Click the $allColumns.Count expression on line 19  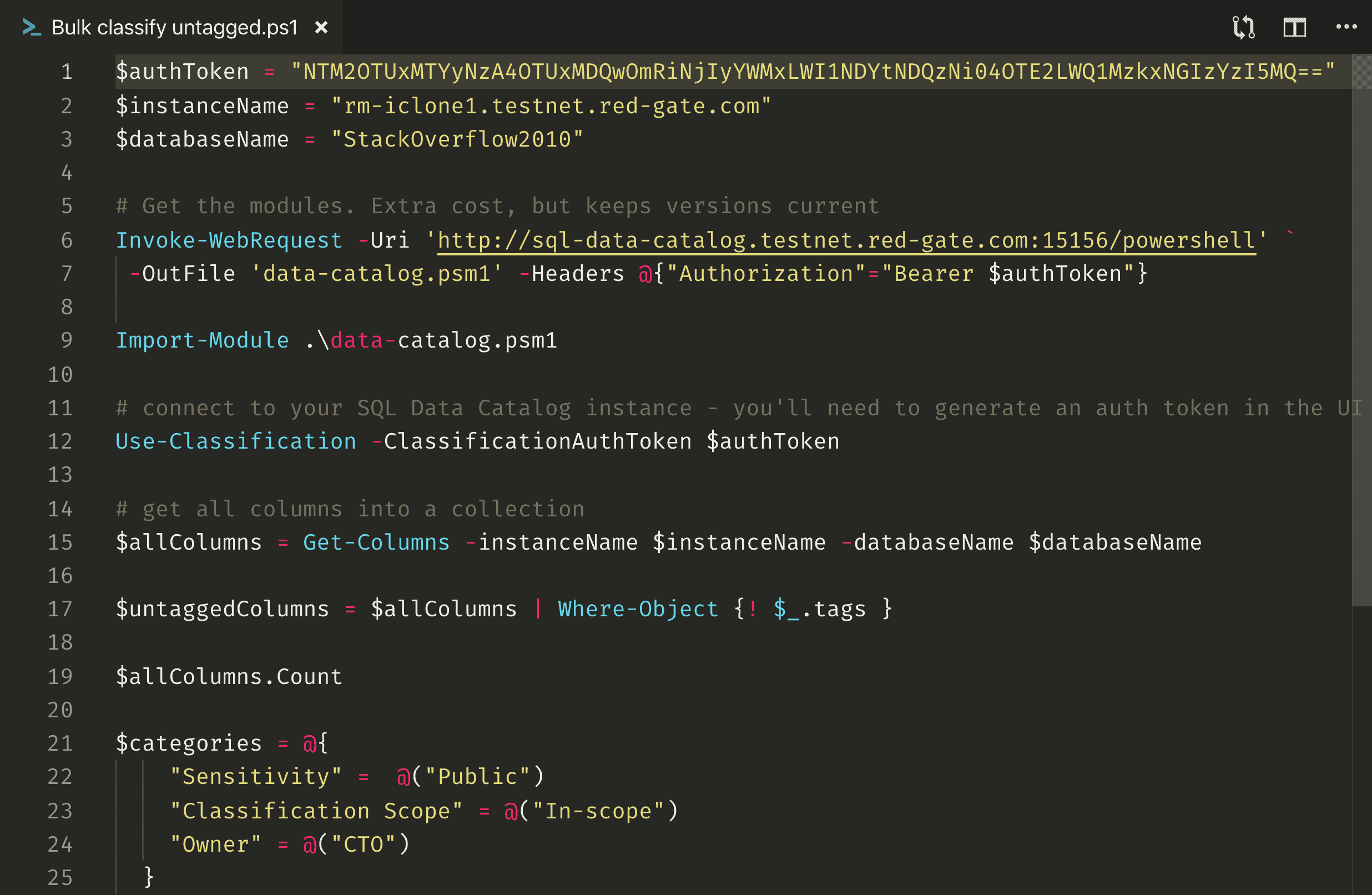[x=229, y=676]
